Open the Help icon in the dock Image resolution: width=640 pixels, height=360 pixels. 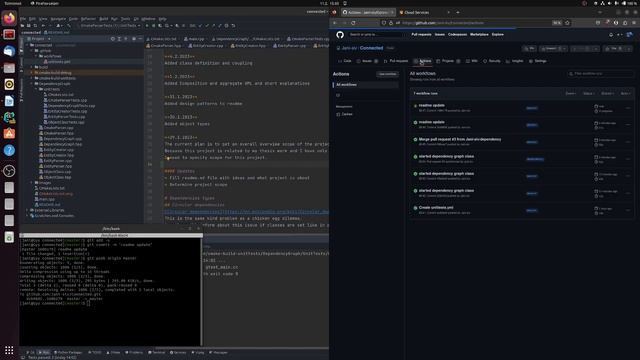(x=9, y=150)
